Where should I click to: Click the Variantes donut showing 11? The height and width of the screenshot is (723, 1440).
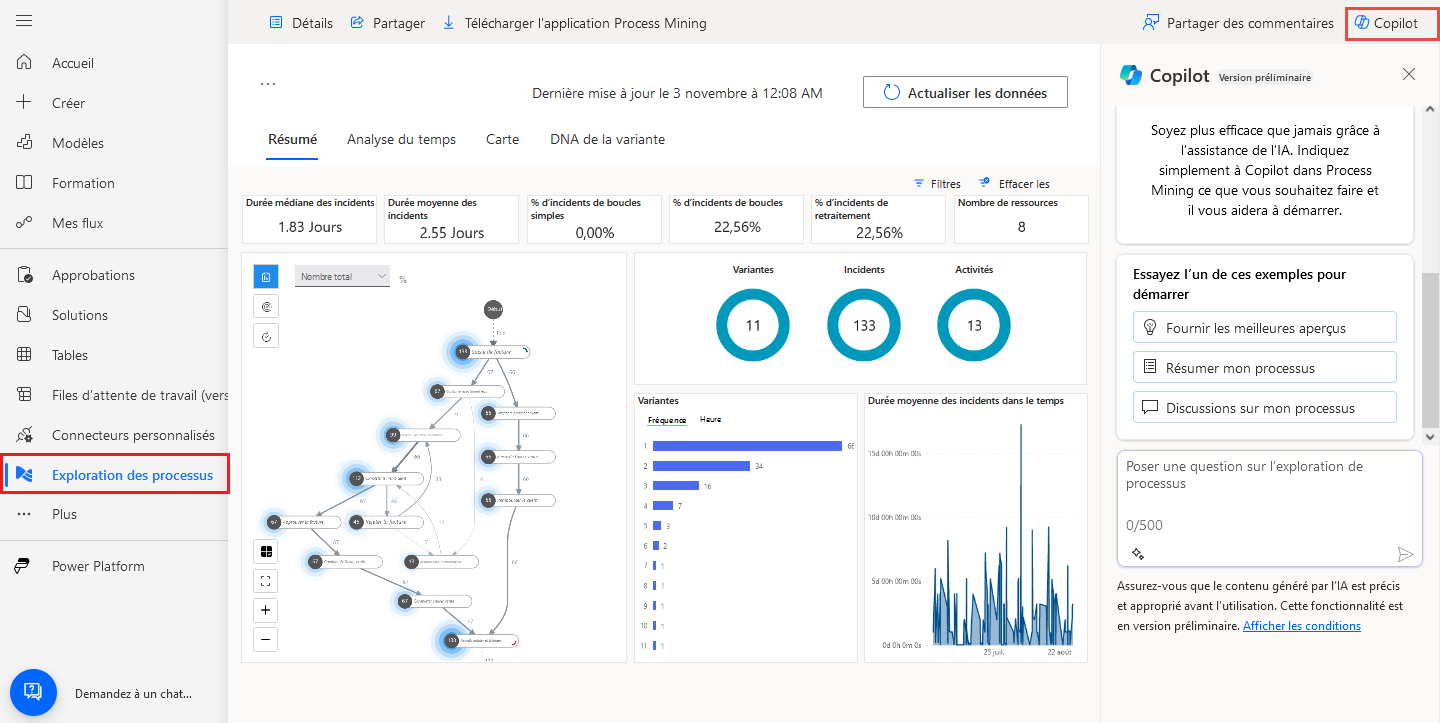pos(753,325)
